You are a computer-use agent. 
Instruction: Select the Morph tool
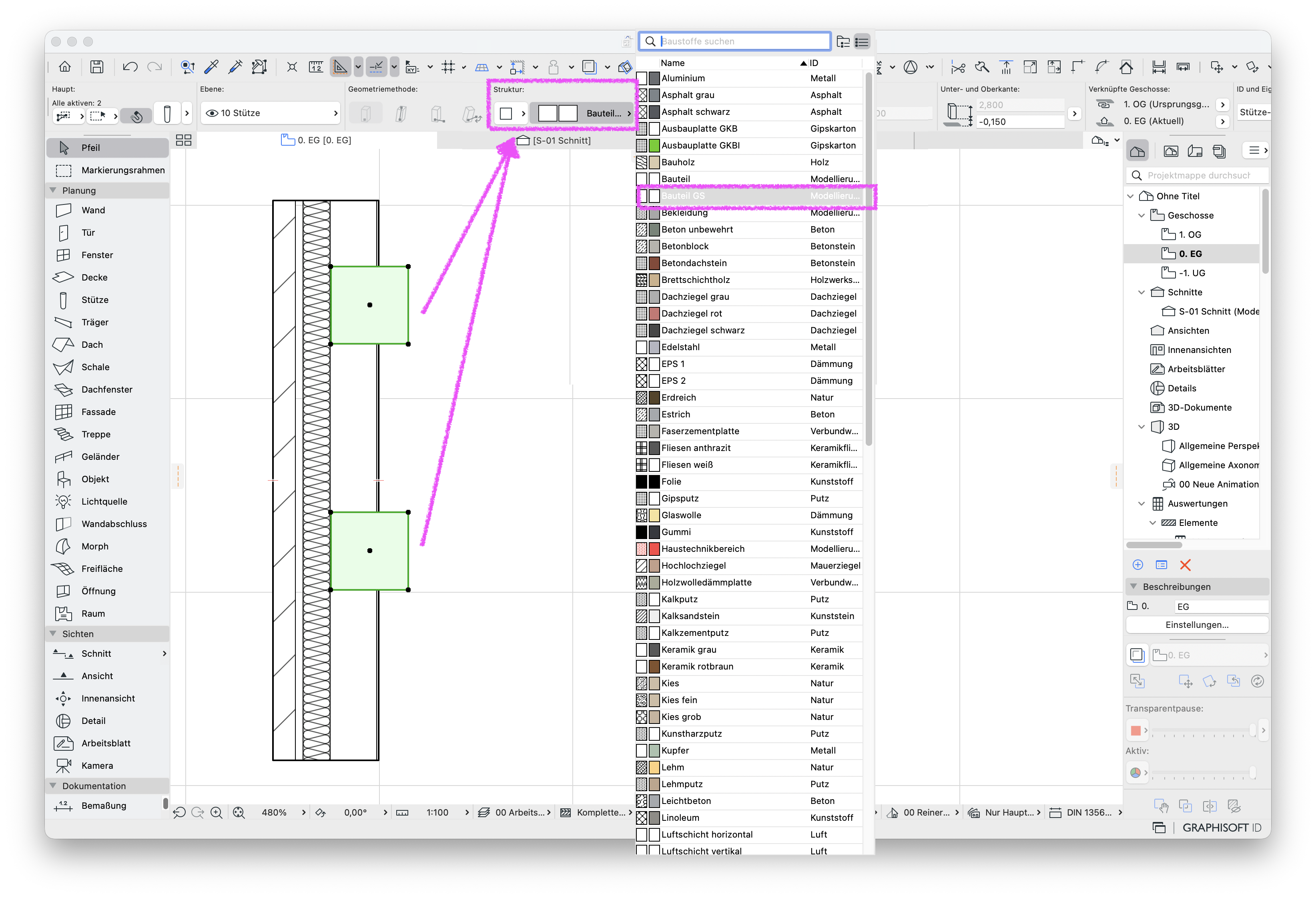pyautogui.click(x=108, y=546)
